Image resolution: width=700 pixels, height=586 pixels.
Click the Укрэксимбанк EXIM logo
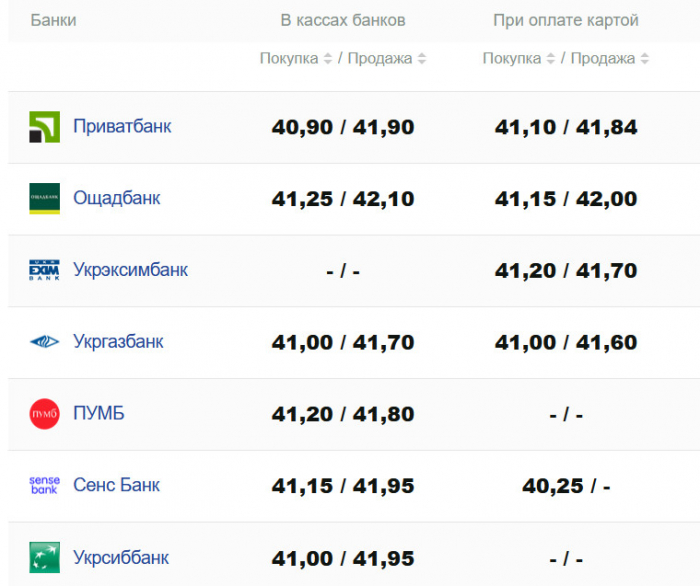click(x=44, y=270)
